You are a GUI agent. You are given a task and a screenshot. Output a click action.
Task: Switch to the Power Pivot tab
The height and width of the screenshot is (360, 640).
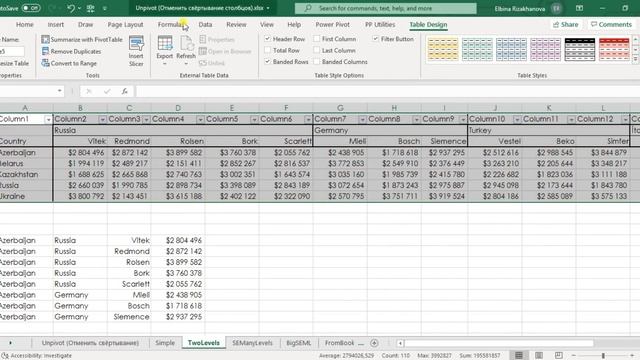(x=332, y=24)
